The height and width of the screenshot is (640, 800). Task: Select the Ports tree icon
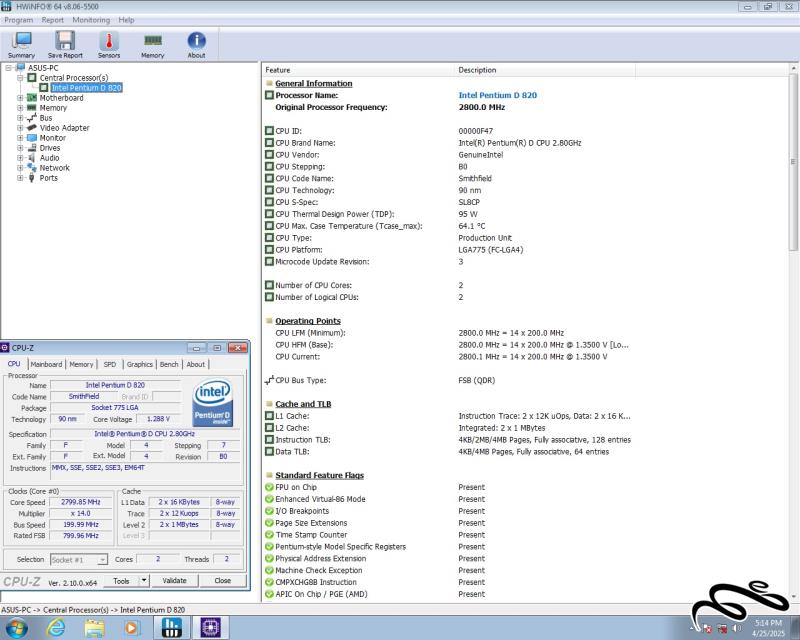tap(32, 178)
